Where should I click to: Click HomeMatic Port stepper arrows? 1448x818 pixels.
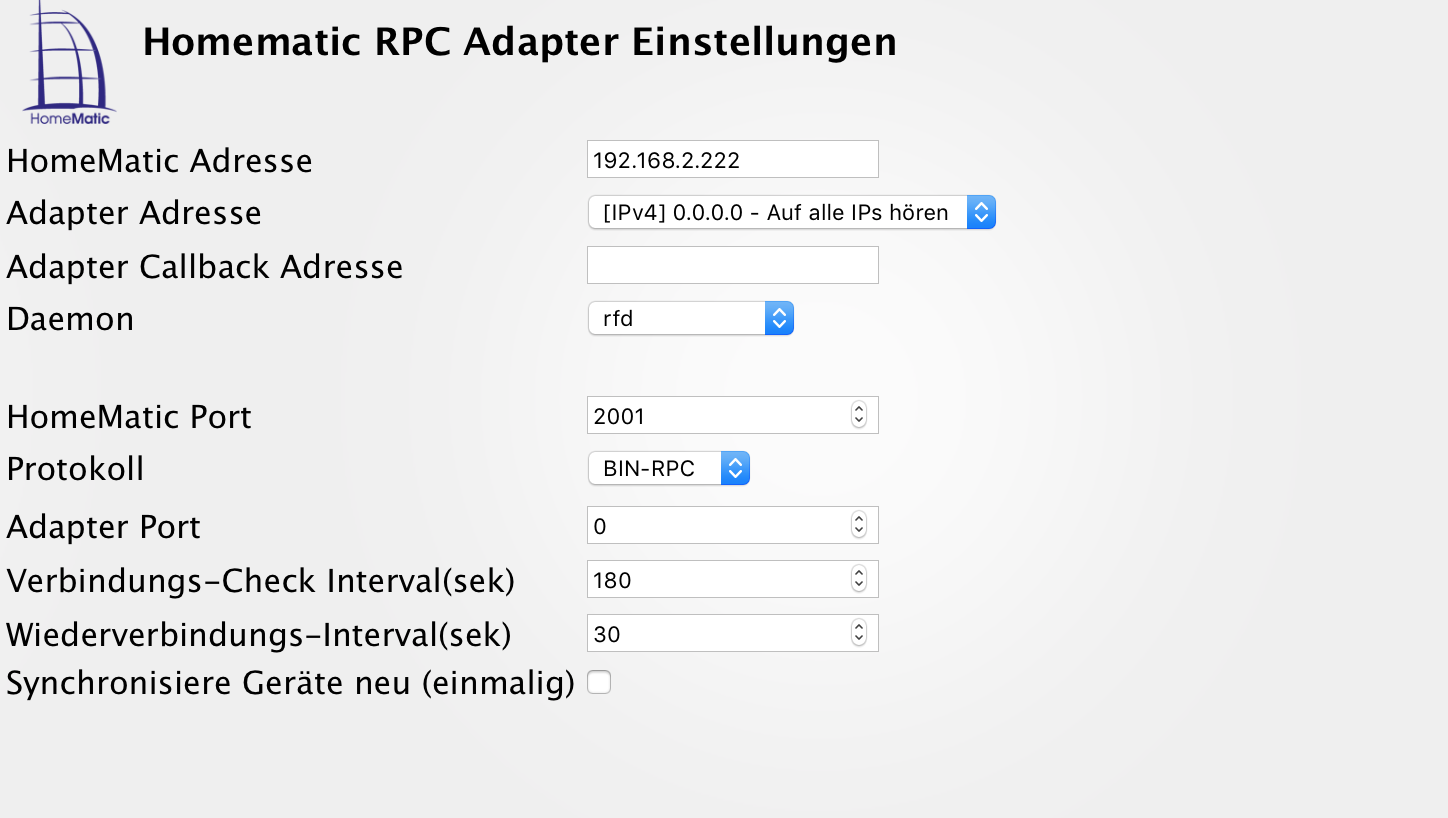coord(859,415)
